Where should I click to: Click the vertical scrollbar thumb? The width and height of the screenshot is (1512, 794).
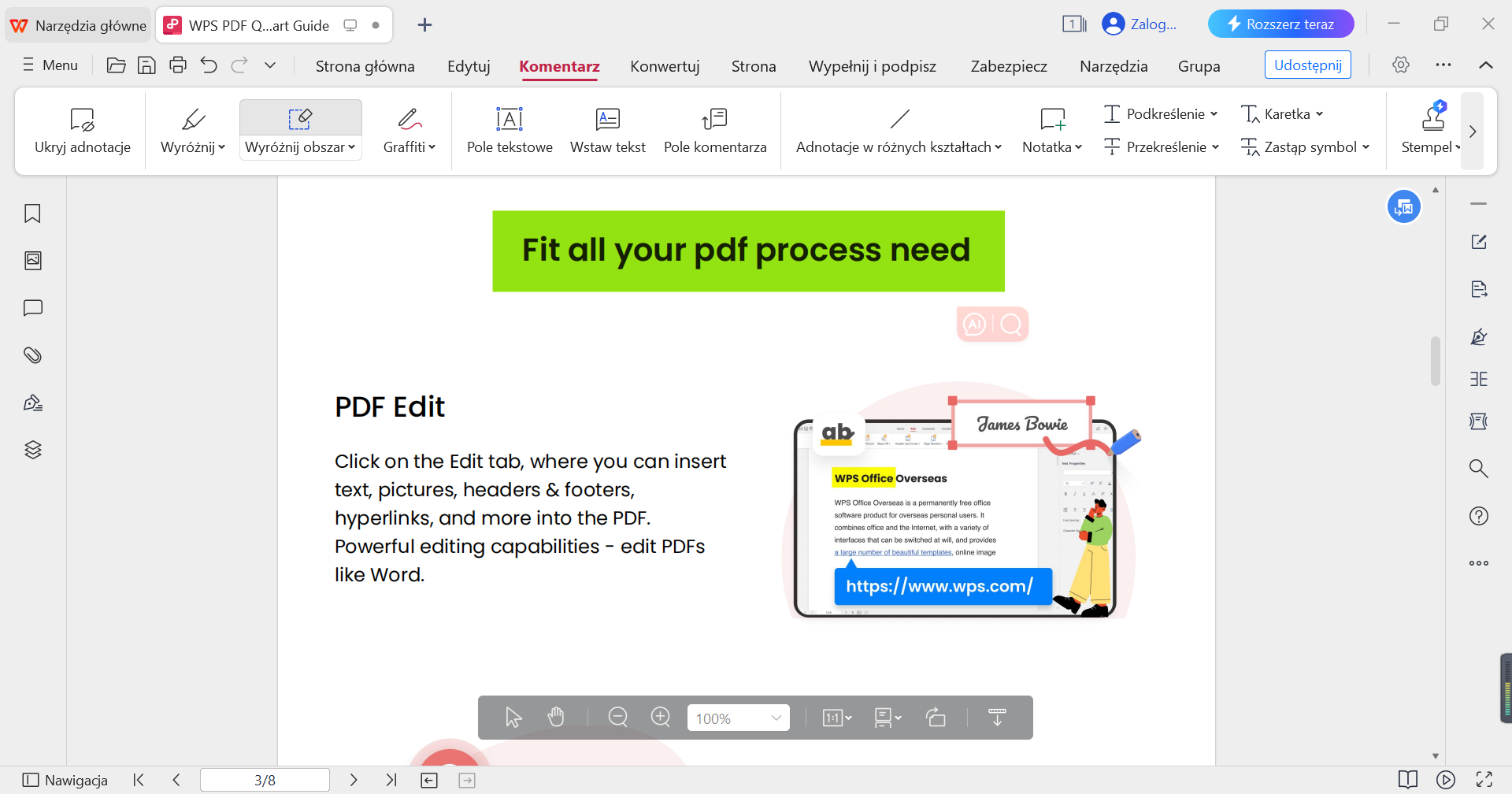tap(1436, 361)
